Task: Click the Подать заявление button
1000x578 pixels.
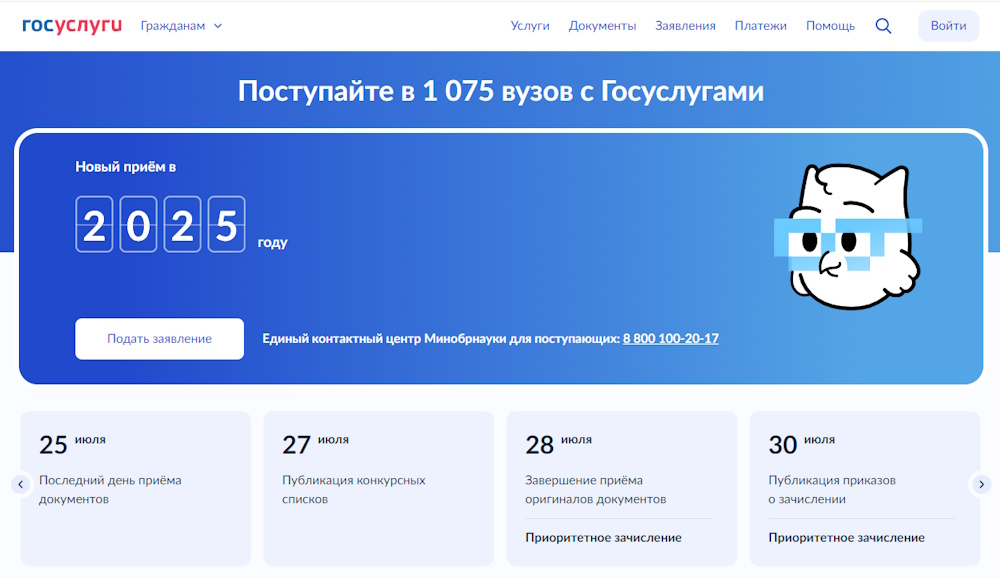Action: tap(159, 339)
